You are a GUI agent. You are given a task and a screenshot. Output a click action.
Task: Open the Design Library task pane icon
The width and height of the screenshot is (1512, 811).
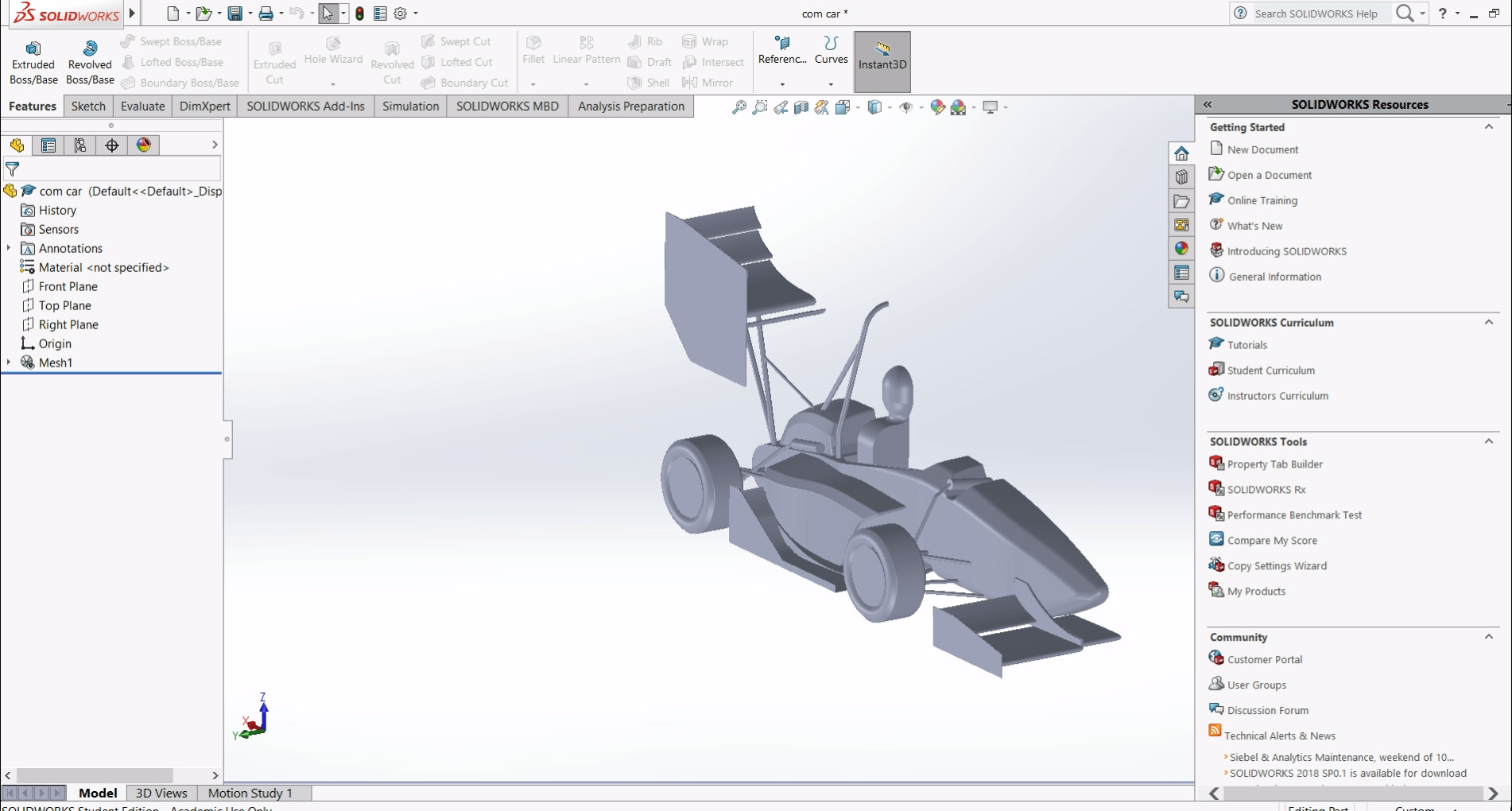[x=1181, y=177]
